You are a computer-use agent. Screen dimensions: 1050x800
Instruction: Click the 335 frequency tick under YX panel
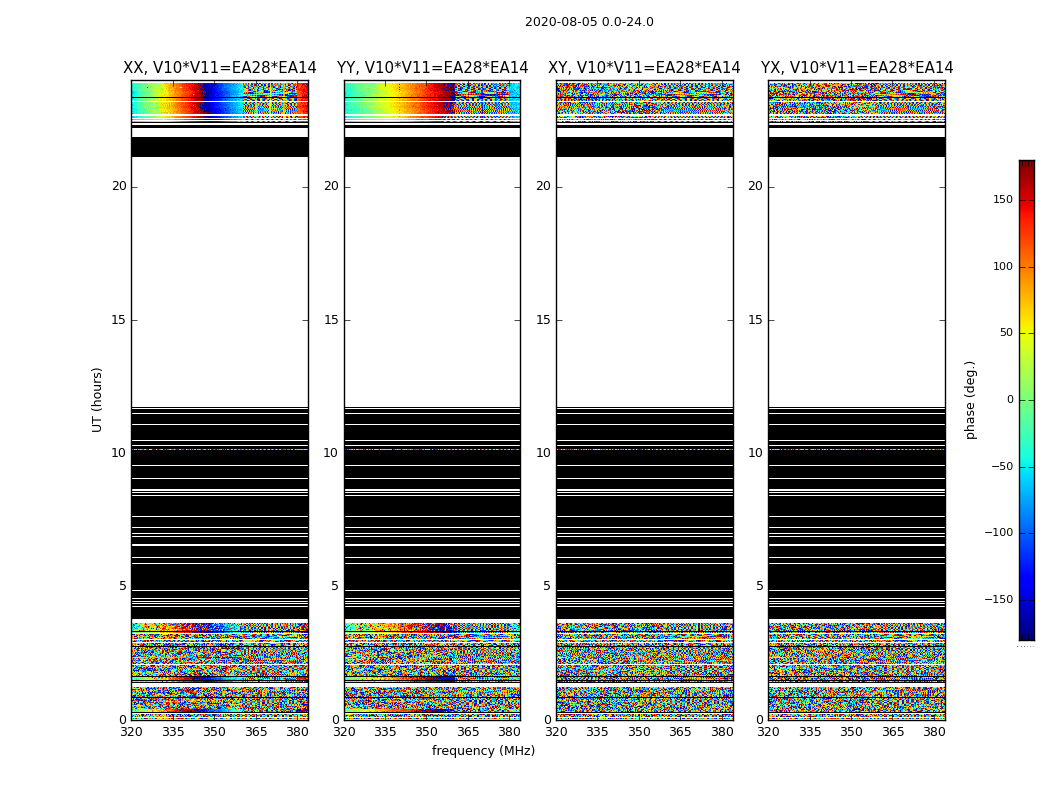click(x=810, y=732)
